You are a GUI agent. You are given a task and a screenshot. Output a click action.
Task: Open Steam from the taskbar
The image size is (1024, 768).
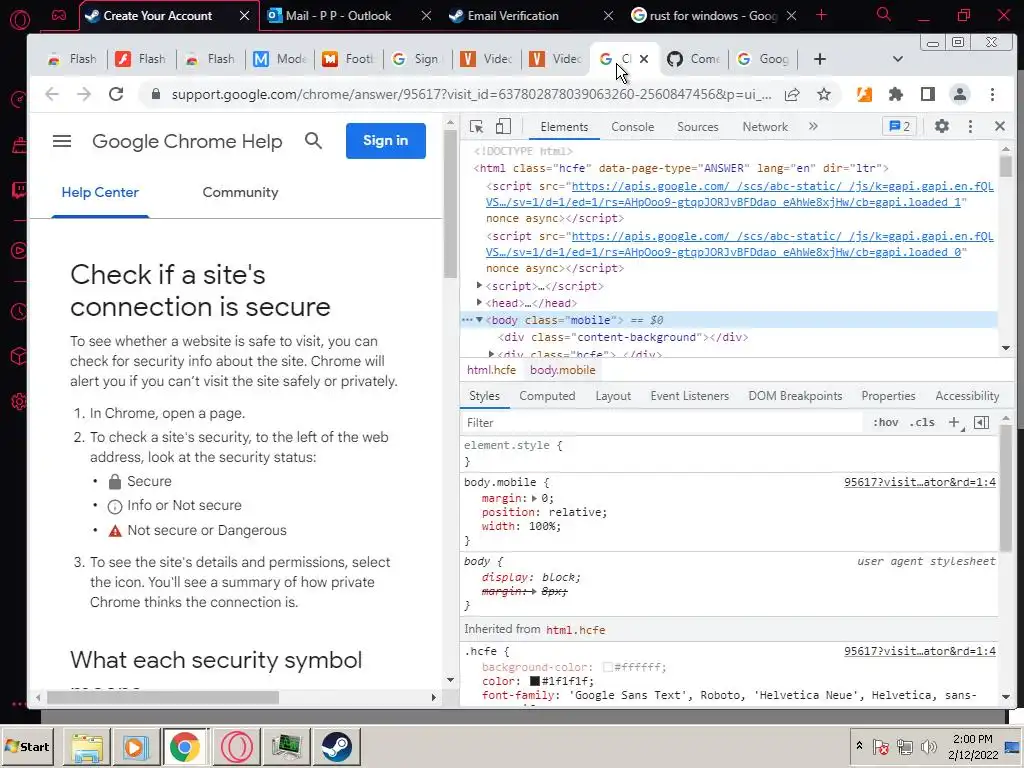[x=337, y=746]
